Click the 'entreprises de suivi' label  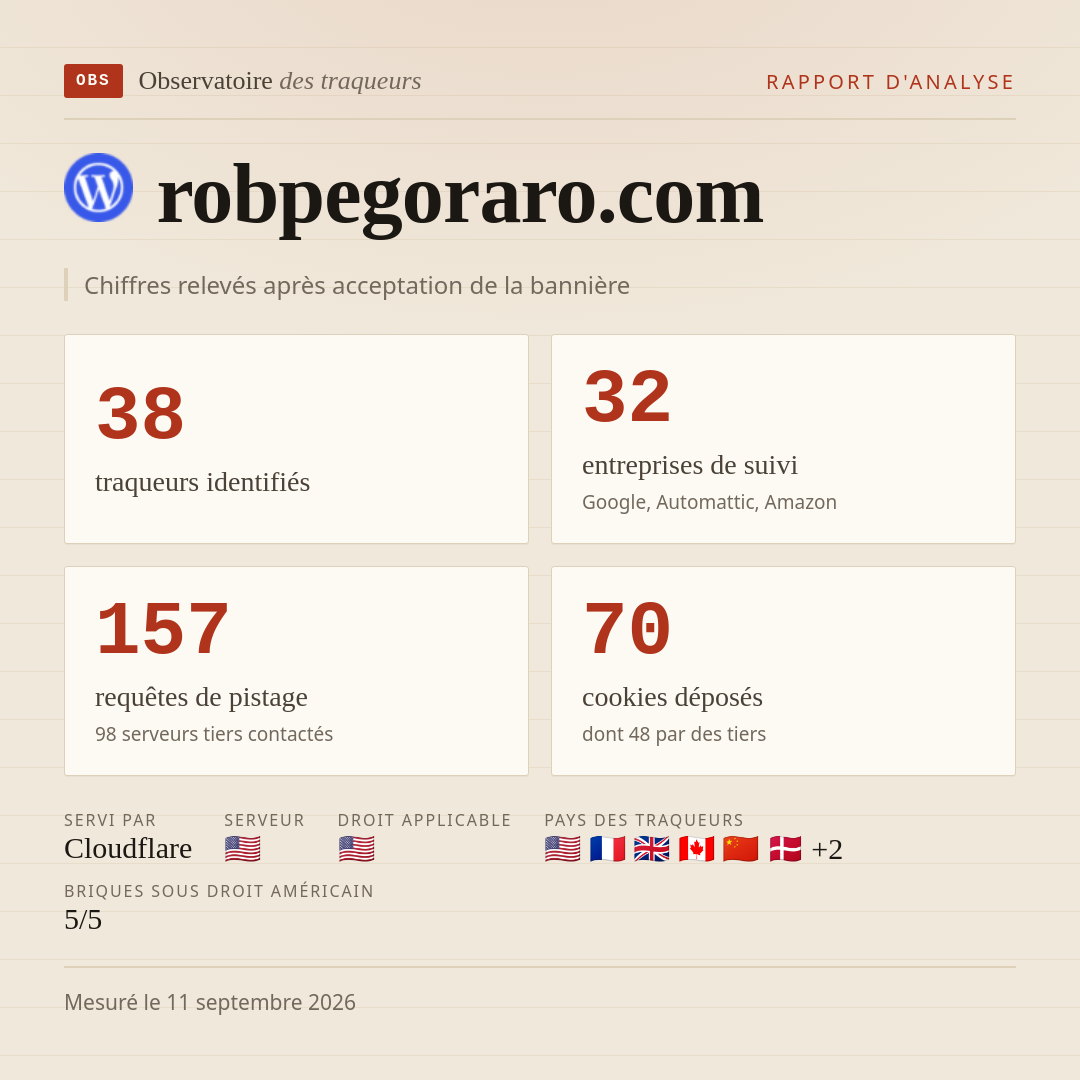[689, 466]
